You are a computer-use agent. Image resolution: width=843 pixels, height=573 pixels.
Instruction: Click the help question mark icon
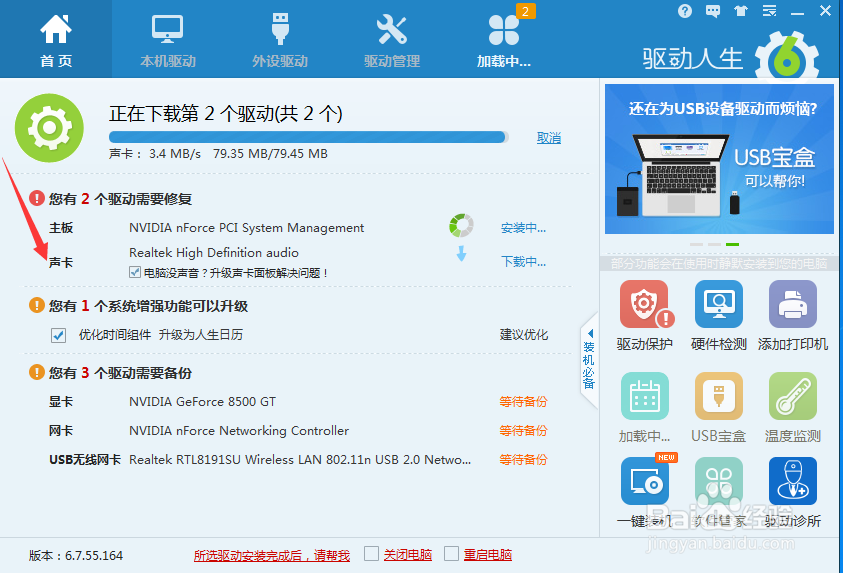[x=684, y=11]
